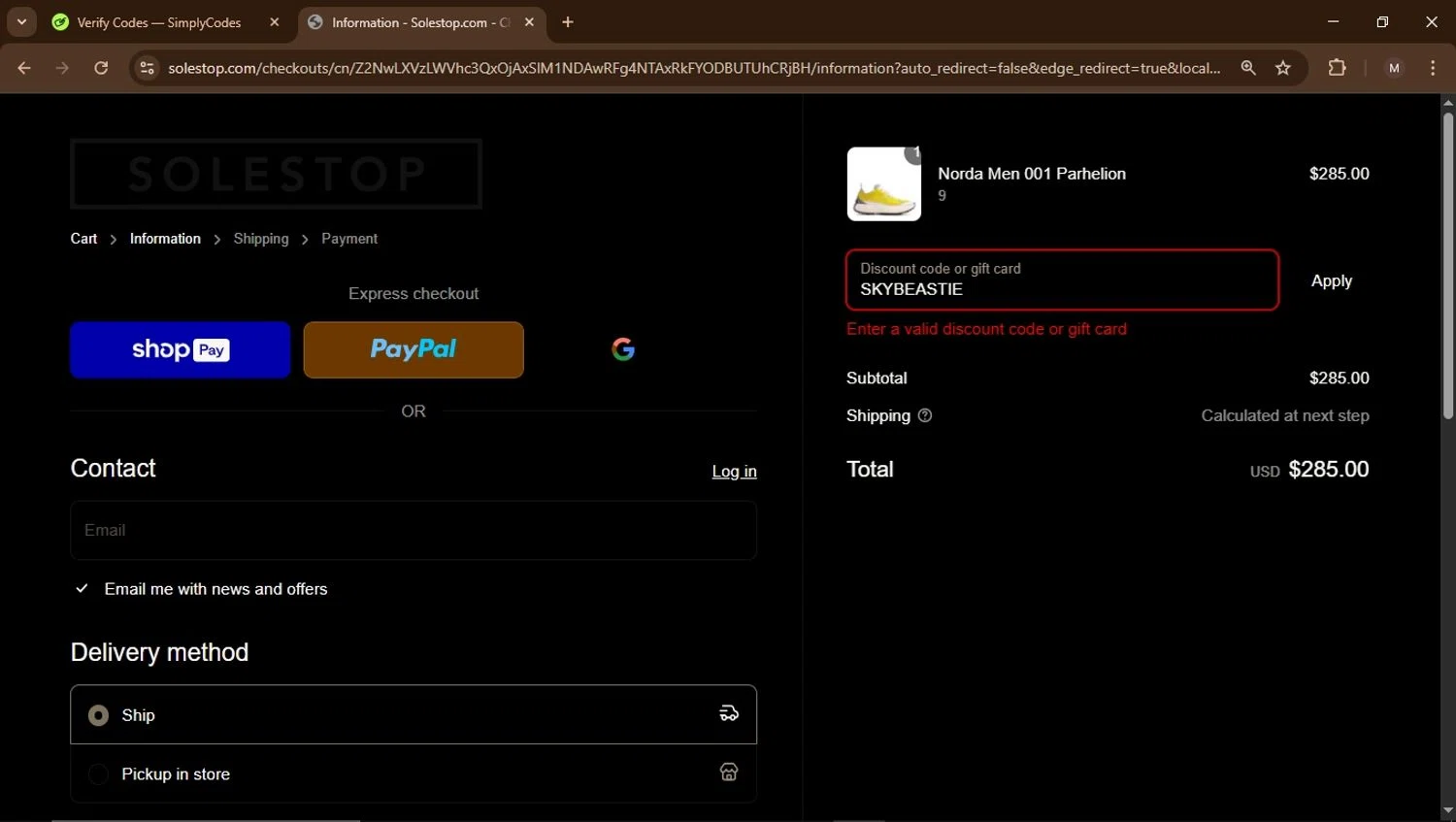Click the zoom magnifier icon in the address bar
1456x822 pixels.
point(1248,68)
